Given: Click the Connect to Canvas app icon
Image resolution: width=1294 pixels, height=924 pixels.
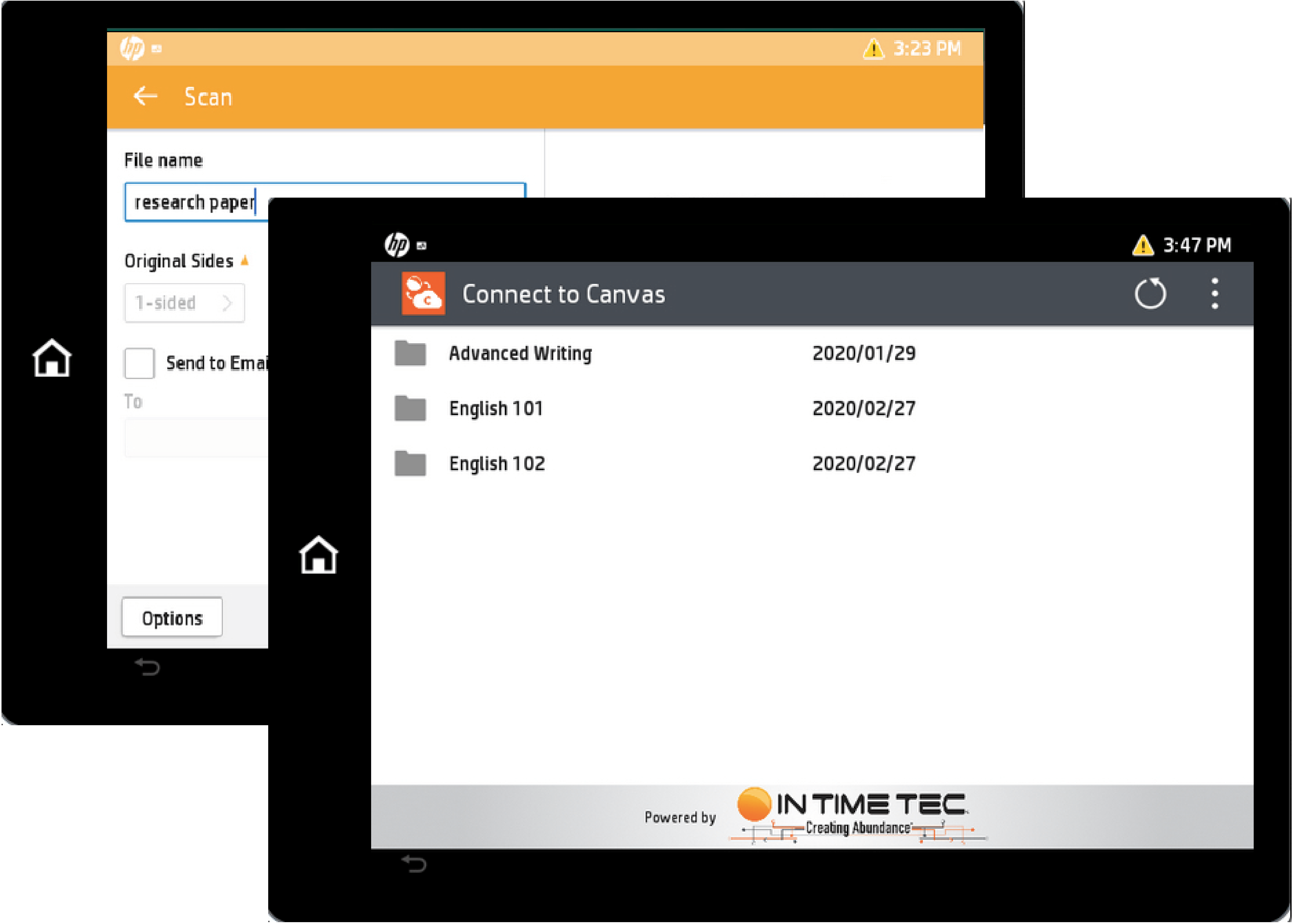Looking at the screenshot, I should 423,294.
